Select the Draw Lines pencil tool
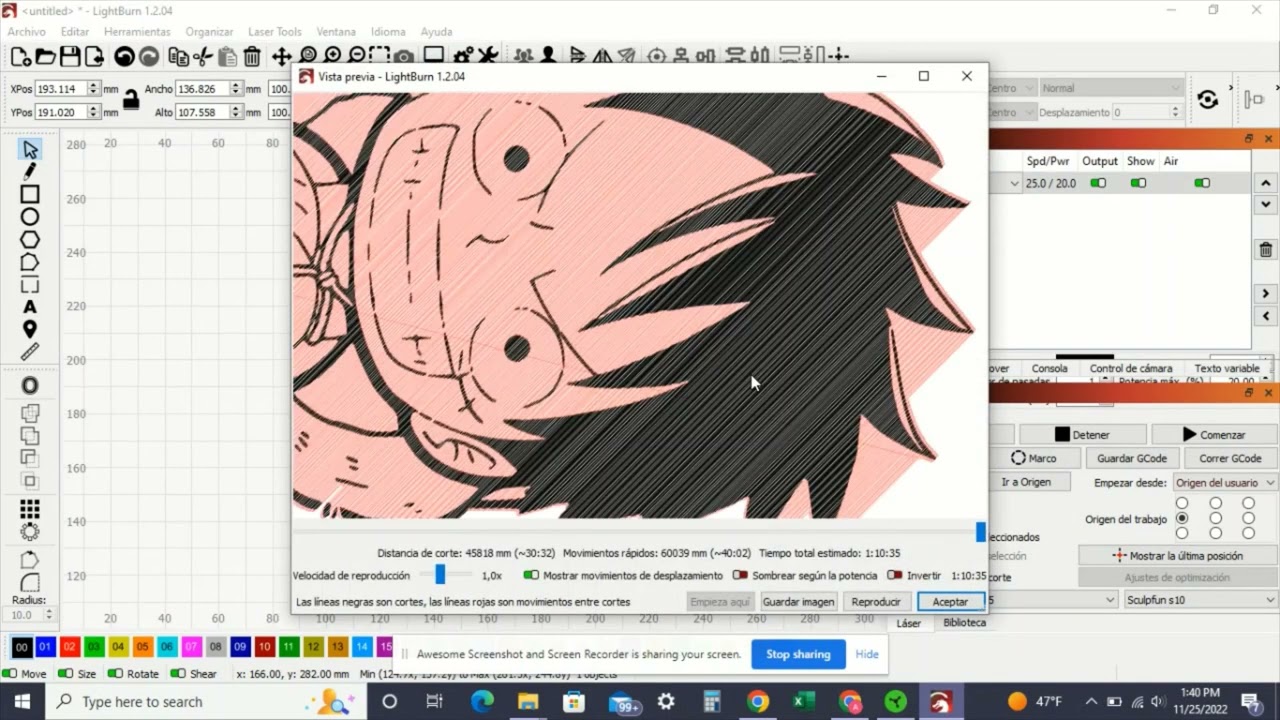Screen dimensions: 1280x720 click(30, 172)
